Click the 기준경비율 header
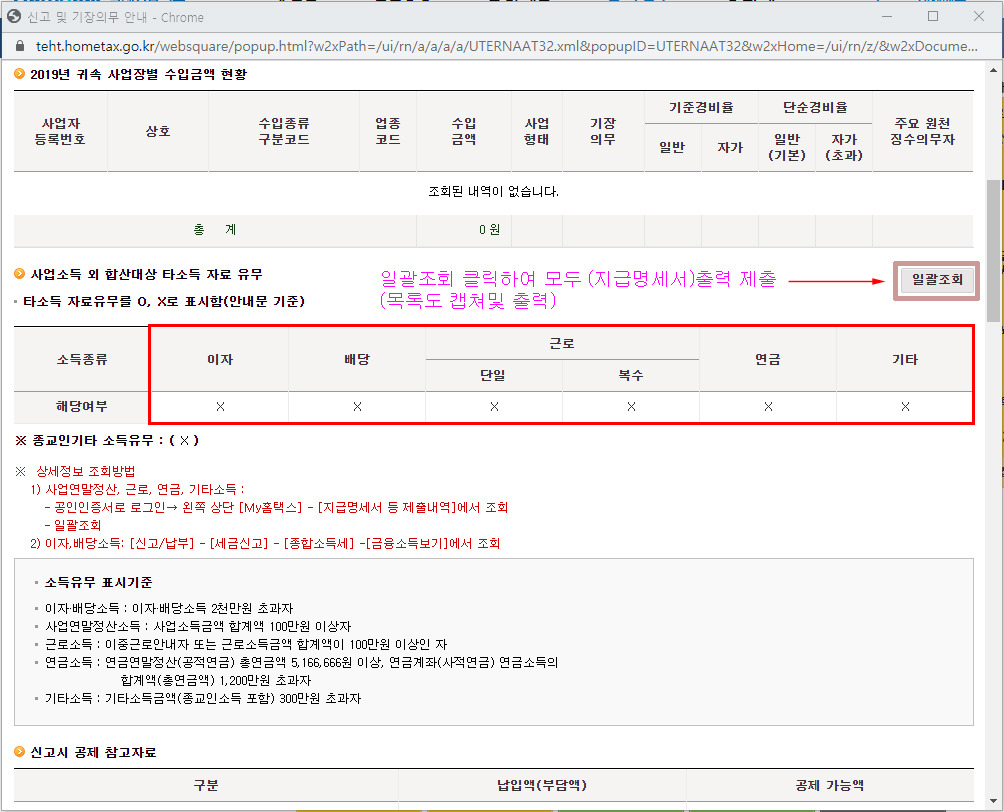 (x=701, y=108)
